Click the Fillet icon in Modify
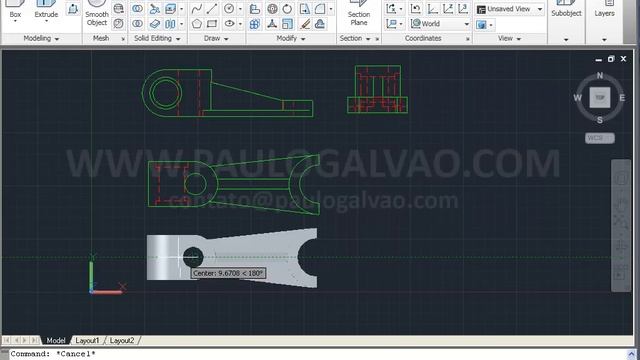This screenshot has height=360, width=640. [x=320, y=9]
